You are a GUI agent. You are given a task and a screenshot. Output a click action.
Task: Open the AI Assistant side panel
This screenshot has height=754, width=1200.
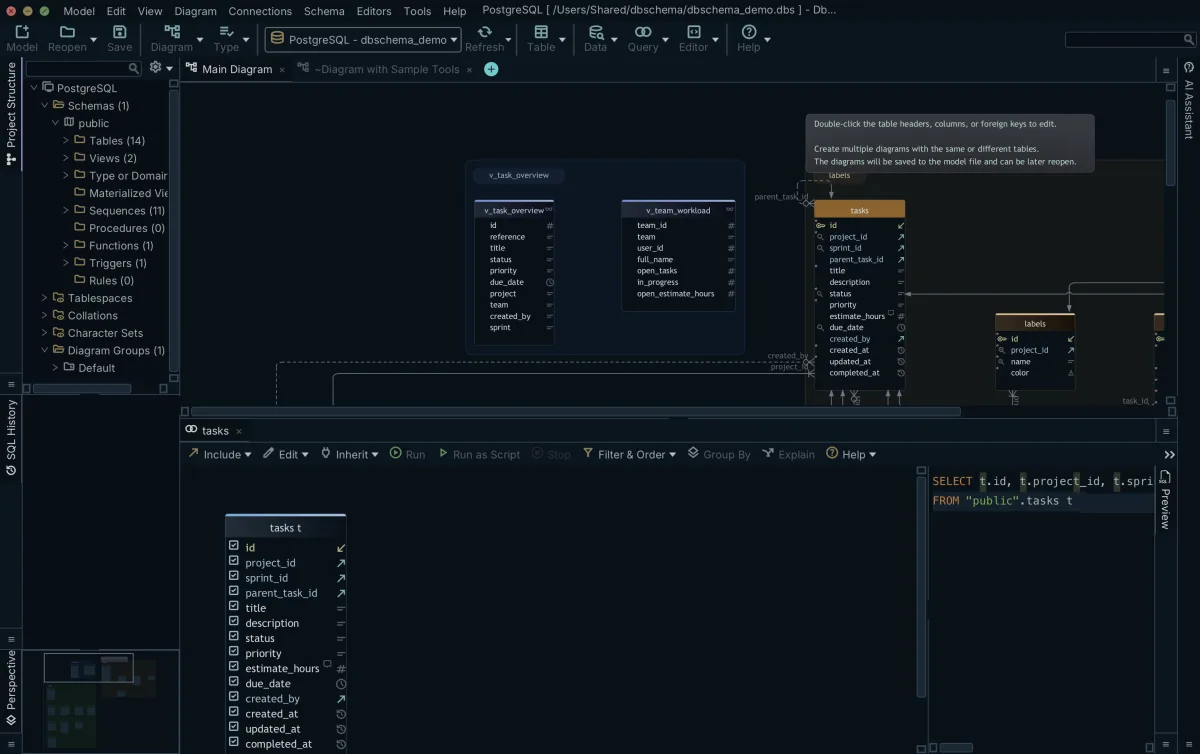point(1188,100)
